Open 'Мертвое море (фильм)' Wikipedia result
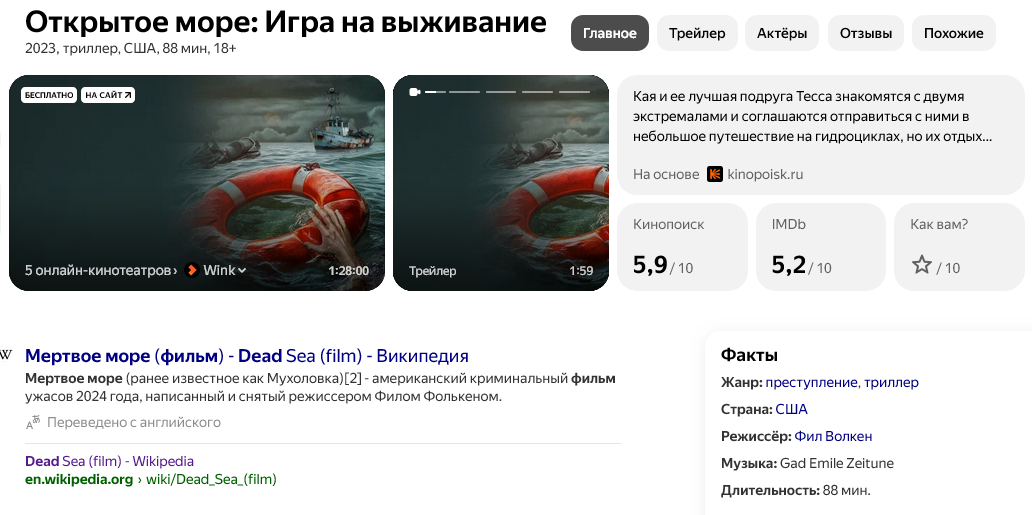This screenshot has height=515, width=1032. point(247,356)
